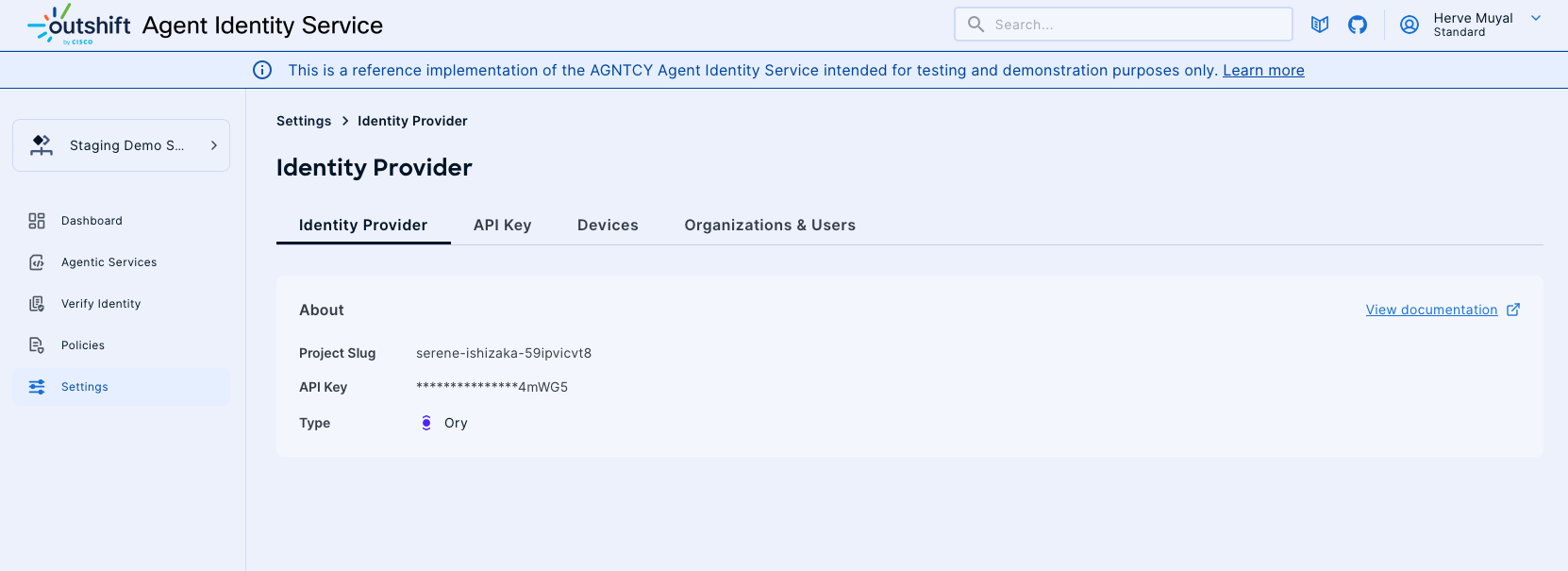The height and width of the screenshot is (571, 1568).
Task: Click the Agent Identity Service title
Action: pos(262,25)
